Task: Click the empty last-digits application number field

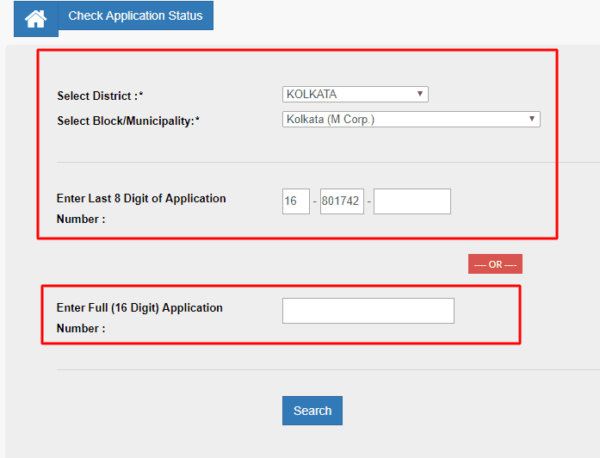Action: [412, 201]
